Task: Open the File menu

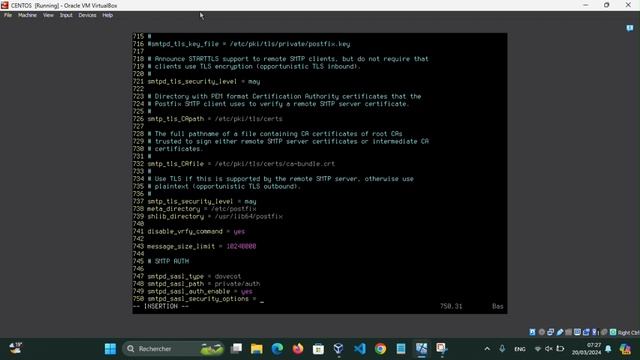Action: coord(8,15)
